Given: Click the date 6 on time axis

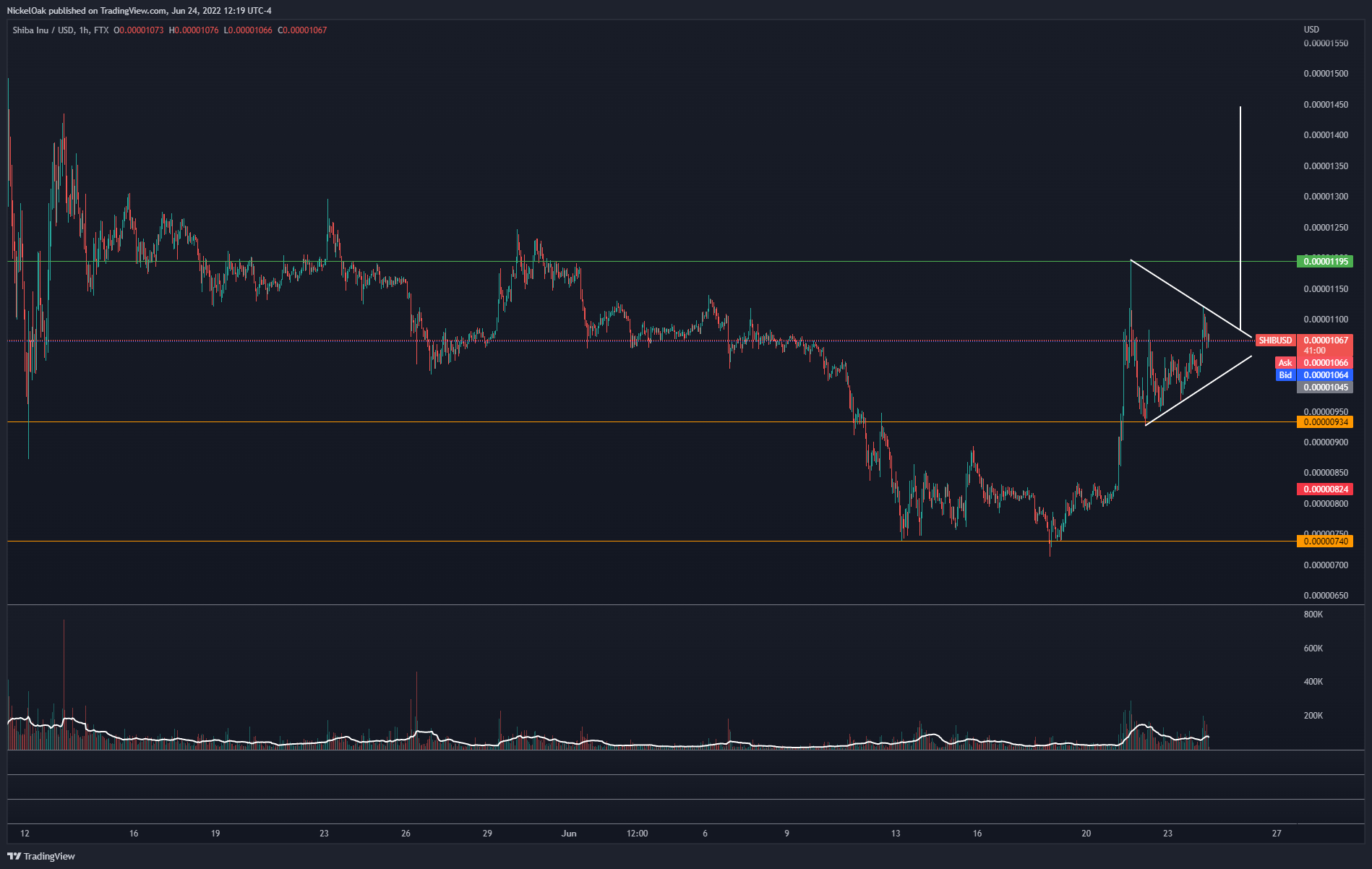Looking at the screenshot, I should coord(705,834).
